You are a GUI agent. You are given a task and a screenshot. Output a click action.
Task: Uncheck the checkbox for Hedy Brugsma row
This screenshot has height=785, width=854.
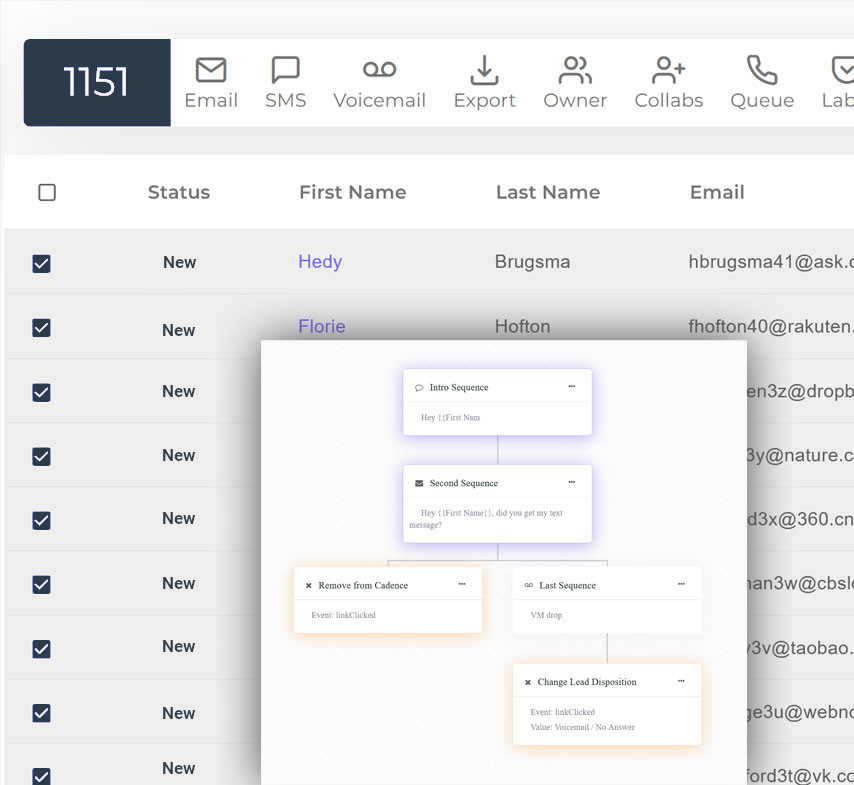[41, 264]
